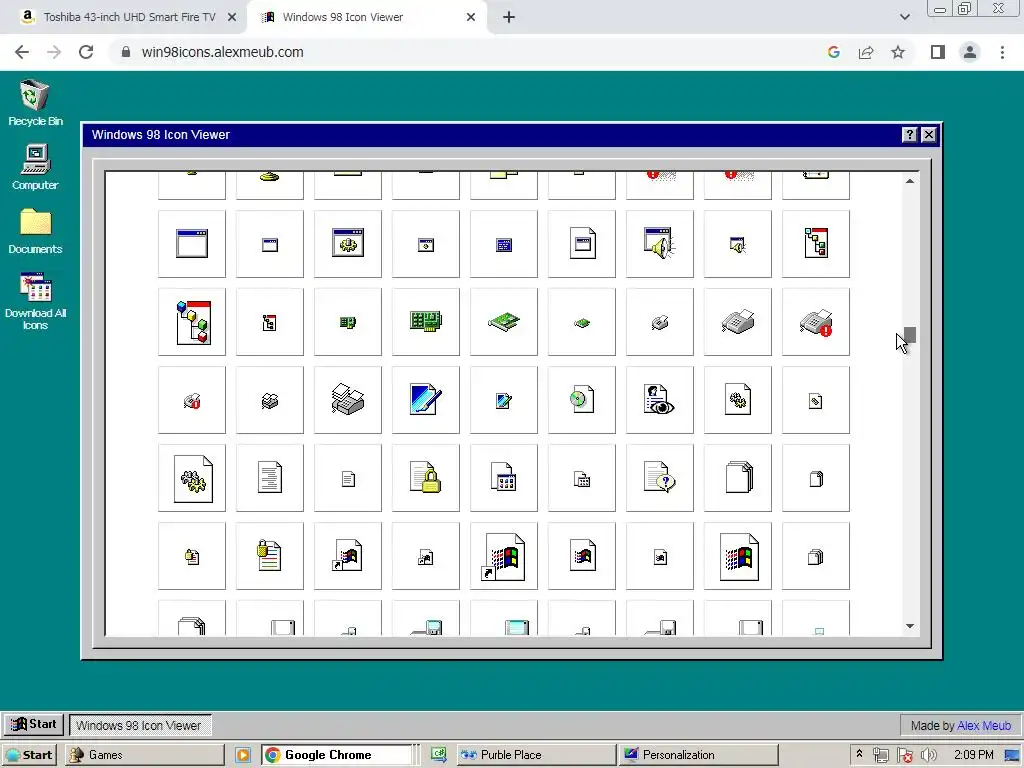Image resolution: width=1024 pixels, height=768 pixels.
Task: Close the Windows 98 Icon Viewer window
Action: [929, 135]
